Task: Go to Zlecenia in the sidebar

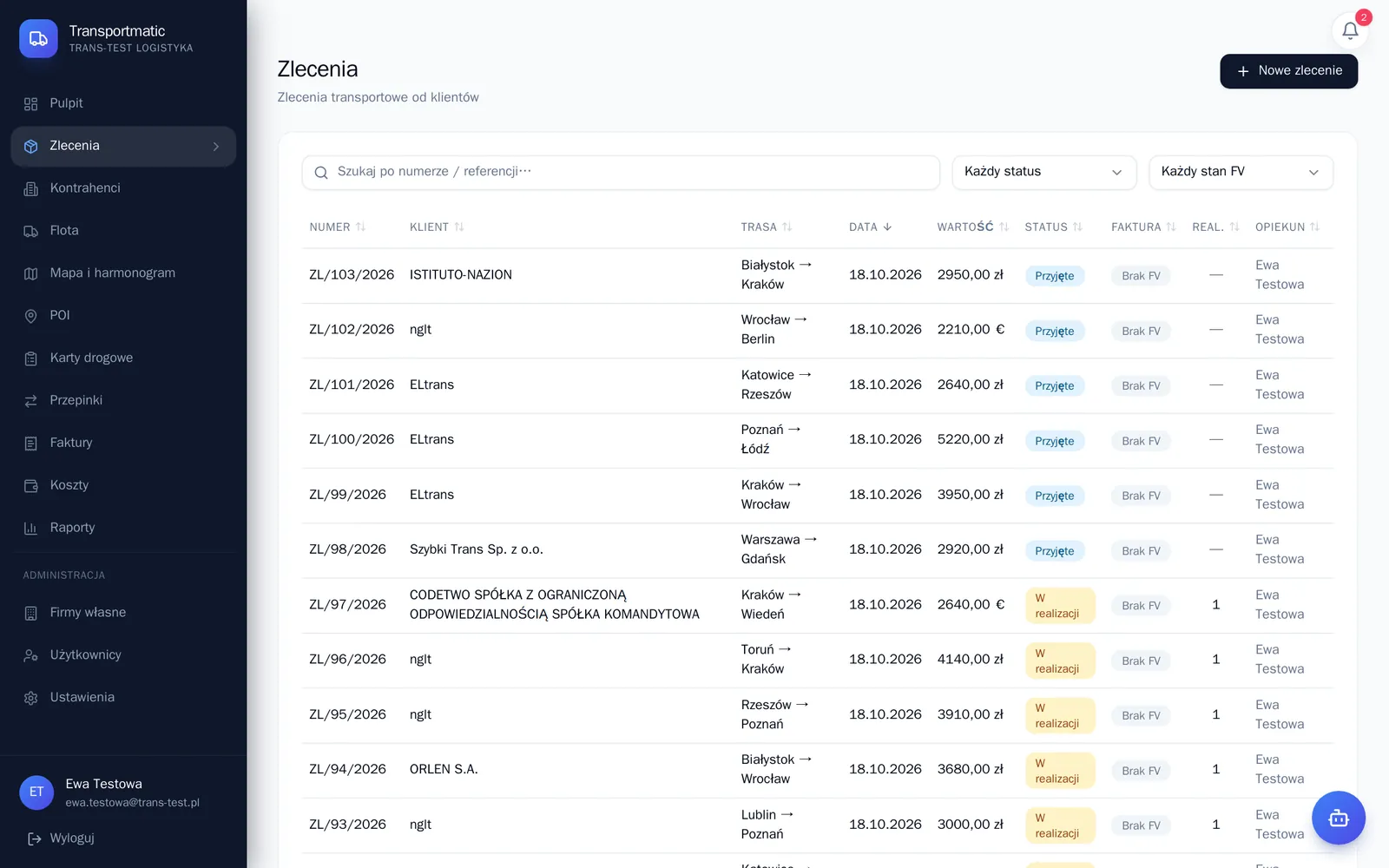Action: 123,147
